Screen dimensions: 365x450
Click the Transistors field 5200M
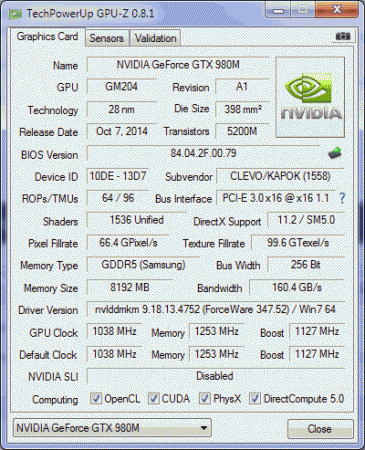pyautogui.click(x=242, y=131)
